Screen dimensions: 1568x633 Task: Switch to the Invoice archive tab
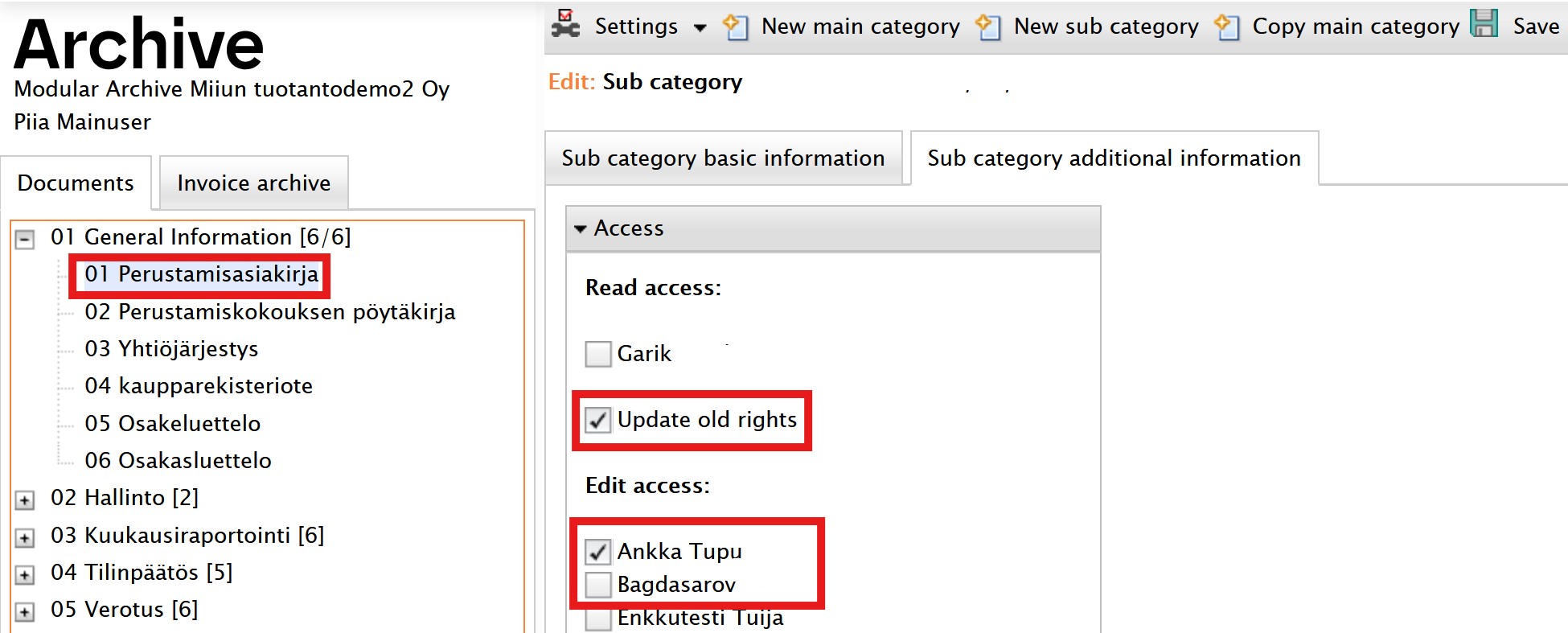(254, 183)
